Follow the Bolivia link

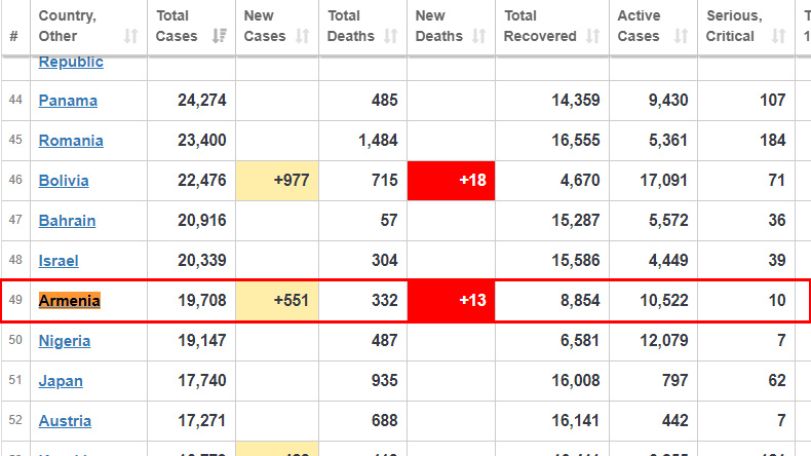pyautogui.click(x=64, y=180)
